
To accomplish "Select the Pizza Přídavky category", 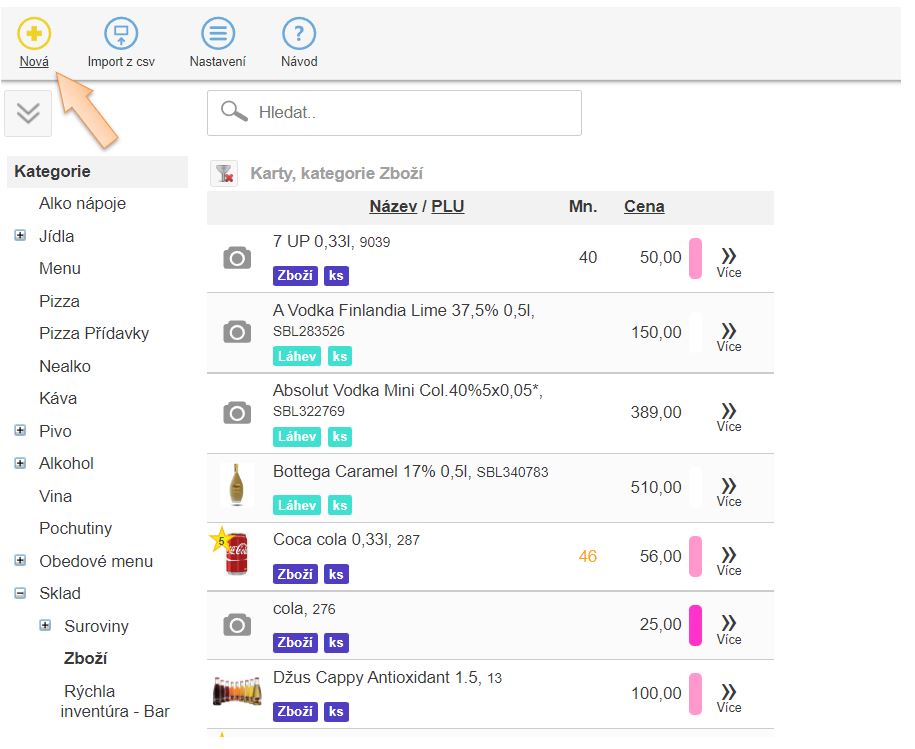I will 93,334.
